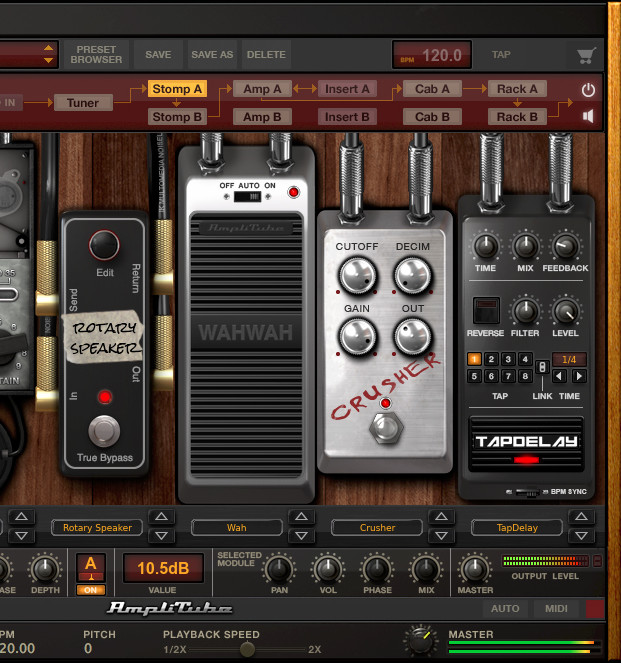
Task: Click the Wah pedal treadle
Action: 246,345
